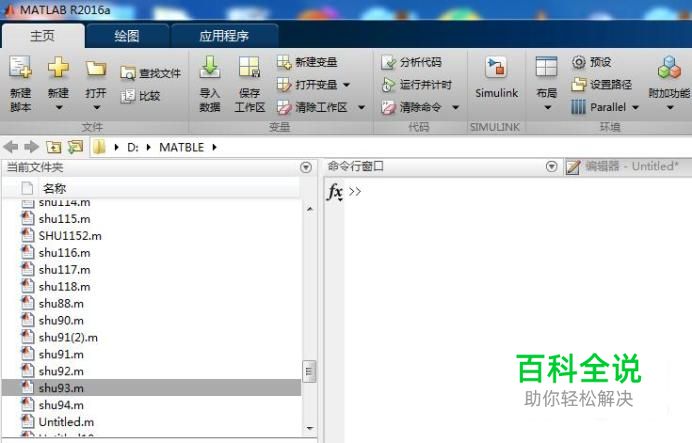The image size is (692, 443).
Task: Click New Variable (新建变量) icon
Action: (x=284, y=62)
